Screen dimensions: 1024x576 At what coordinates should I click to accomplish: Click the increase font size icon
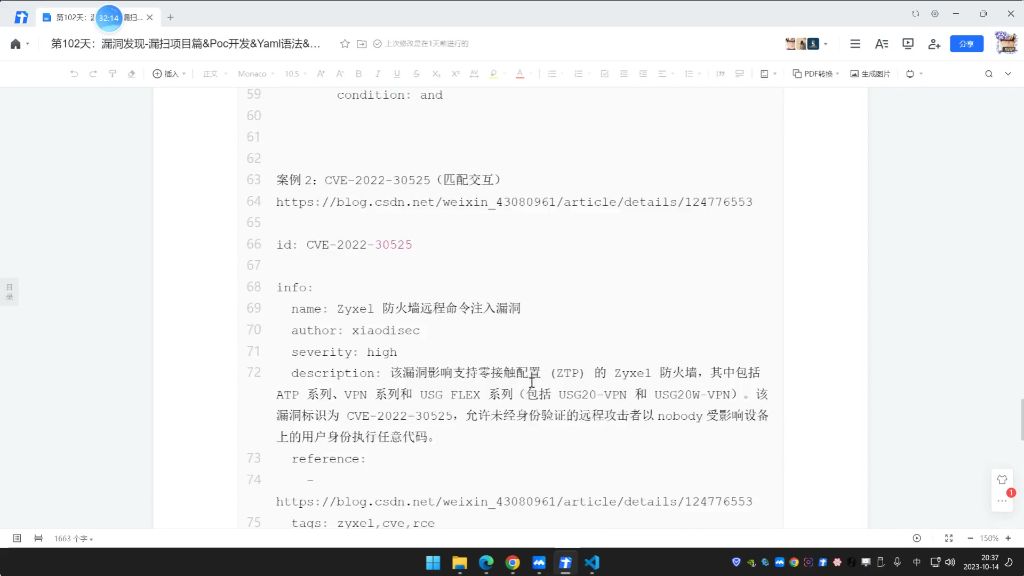pyautogui.click(x=321, y=74)
